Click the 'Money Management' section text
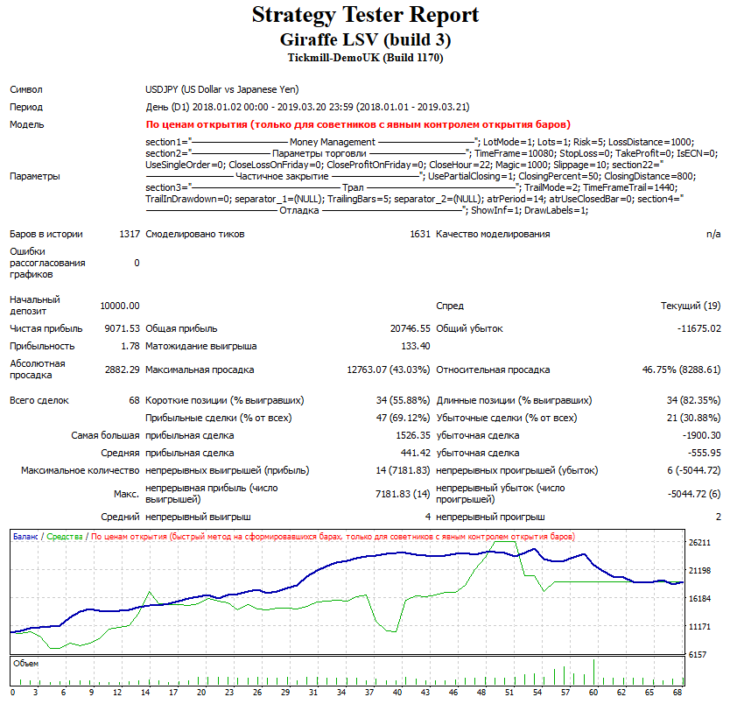This screenshot has height=704, width=730. click(x=332, y=142)
